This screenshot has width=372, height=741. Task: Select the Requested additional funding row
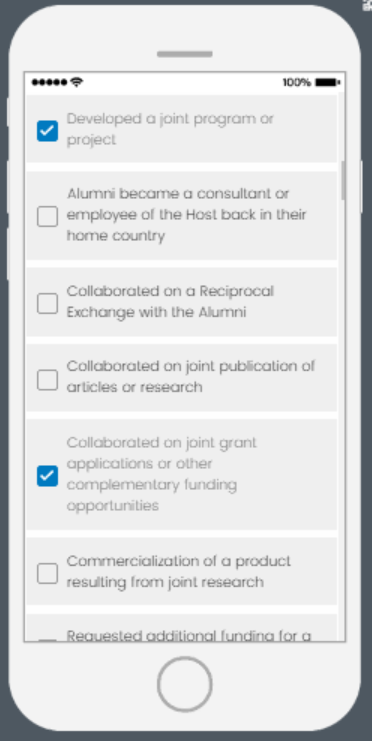(182, 628)
